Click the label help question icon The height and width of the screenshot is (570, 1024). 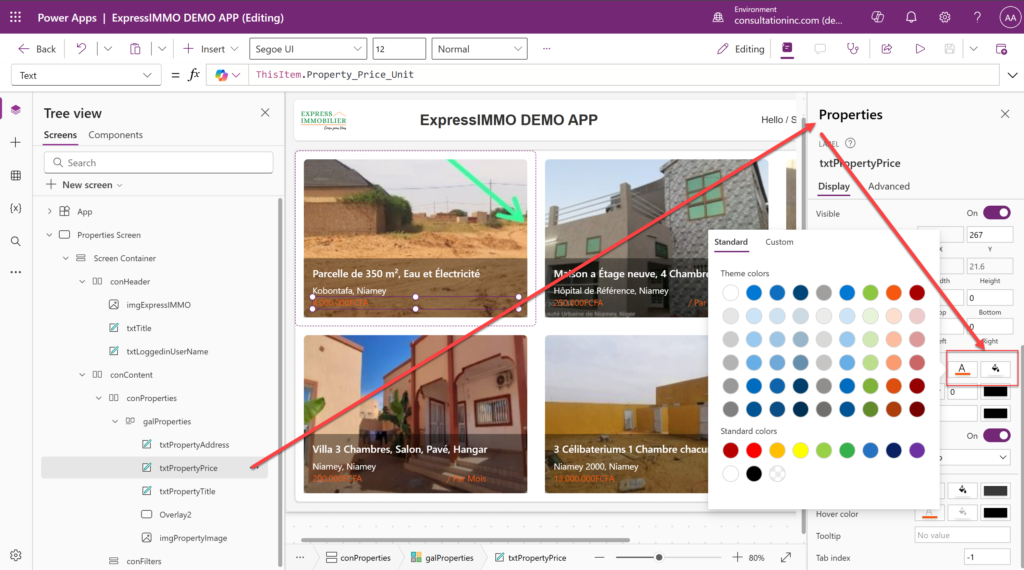point(850,143)
